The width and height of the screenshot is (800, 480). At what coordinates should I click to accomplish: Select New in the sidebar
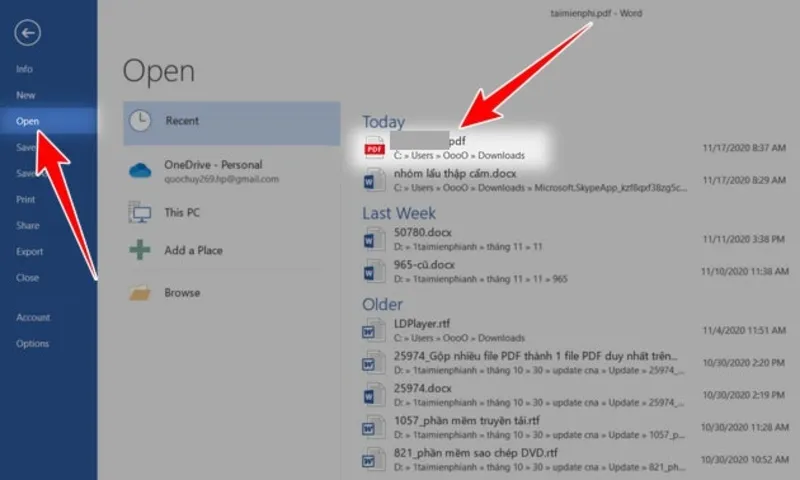click(25, 95)
